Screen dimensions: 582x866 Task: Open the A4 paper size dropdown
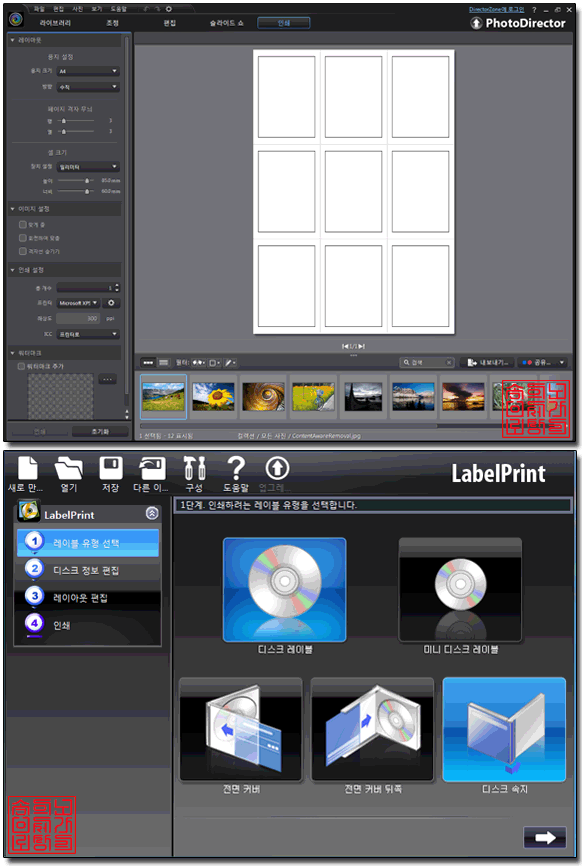coord(88,71)
